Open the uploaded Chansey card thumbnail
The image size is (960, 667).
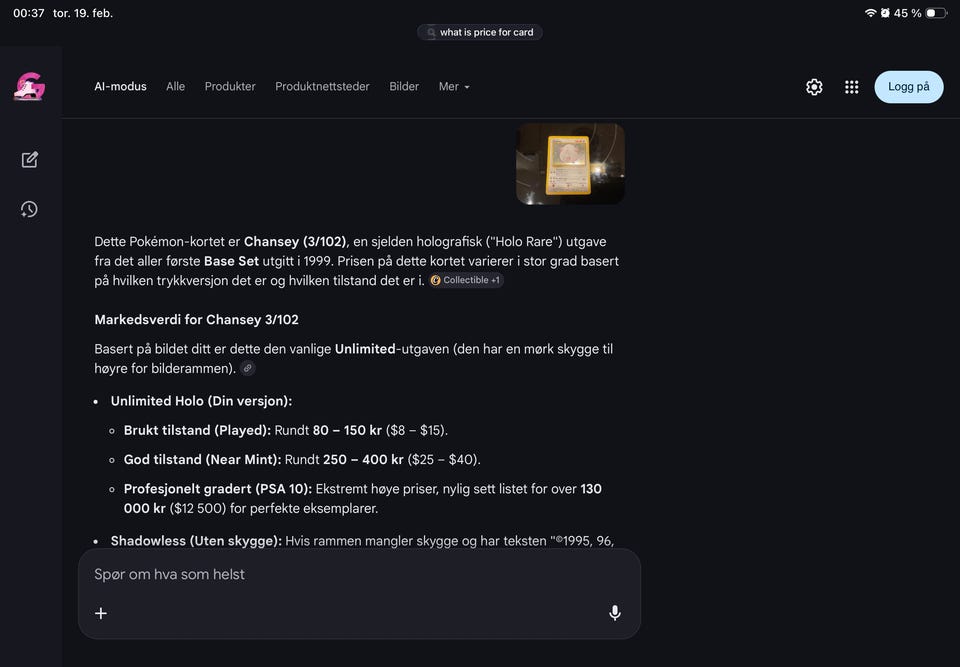(570, 164)
